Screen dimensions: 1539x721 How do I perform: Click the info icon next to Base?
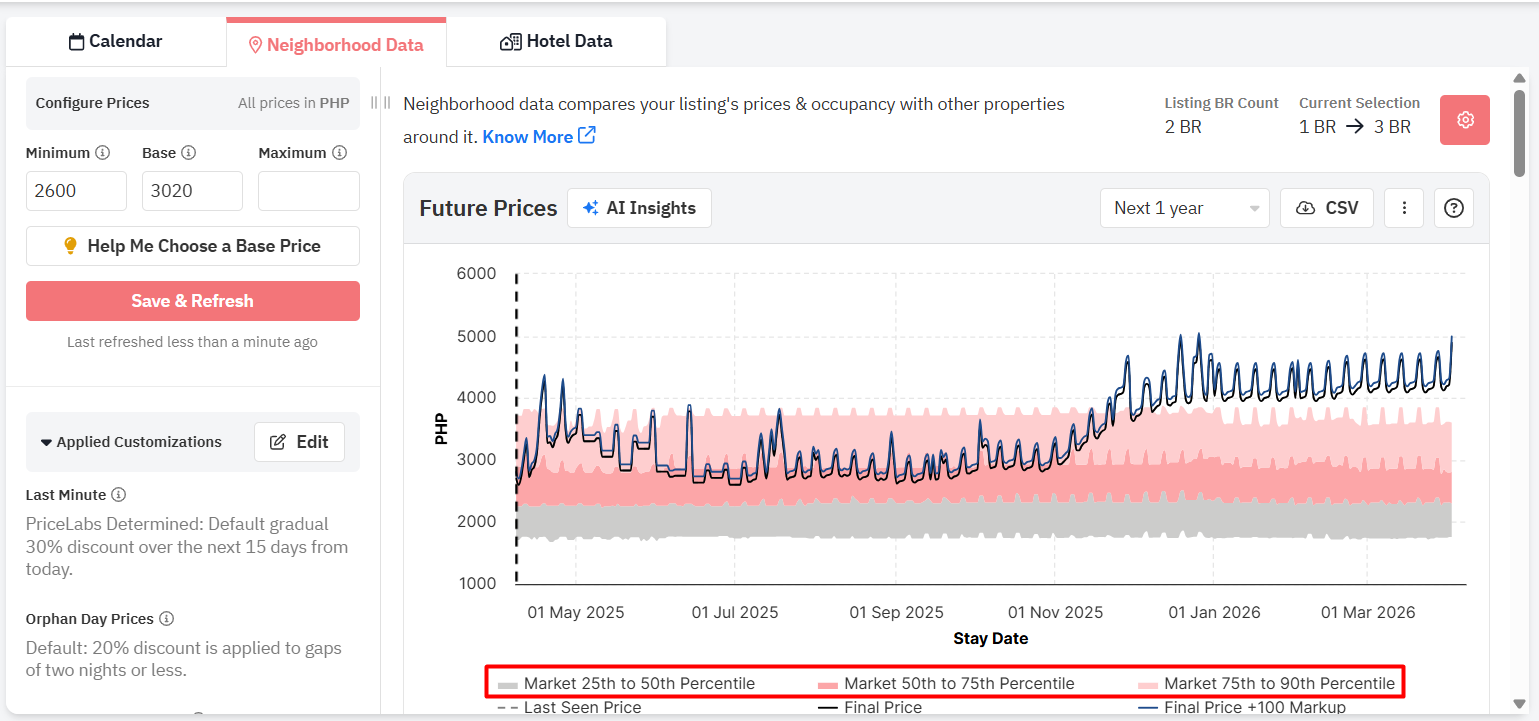[x=188, y=153]
